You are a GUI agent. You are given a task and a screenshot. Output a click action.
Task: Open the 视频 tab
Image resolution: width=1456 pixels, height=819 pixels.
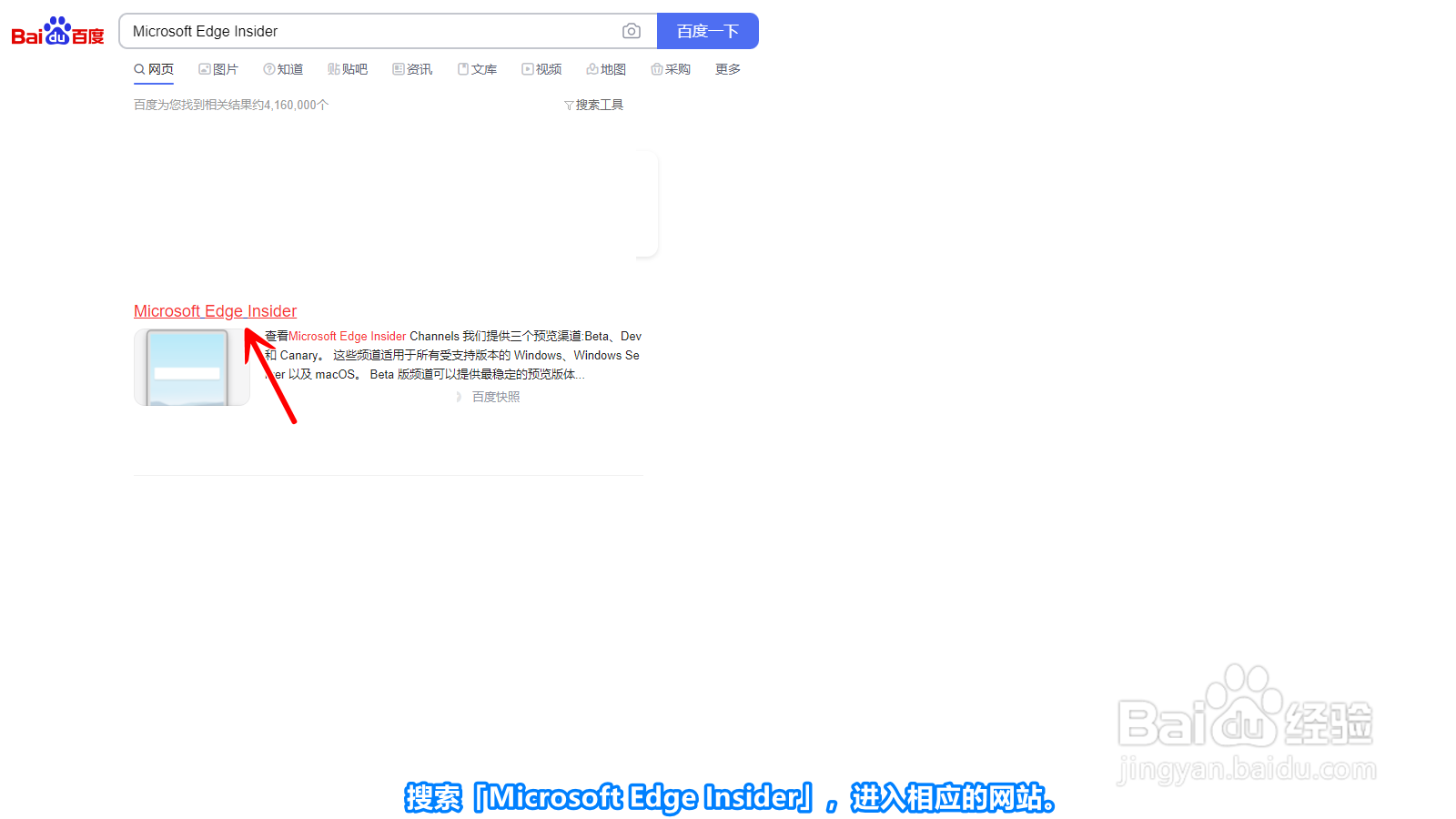click(x=541, y=69)
